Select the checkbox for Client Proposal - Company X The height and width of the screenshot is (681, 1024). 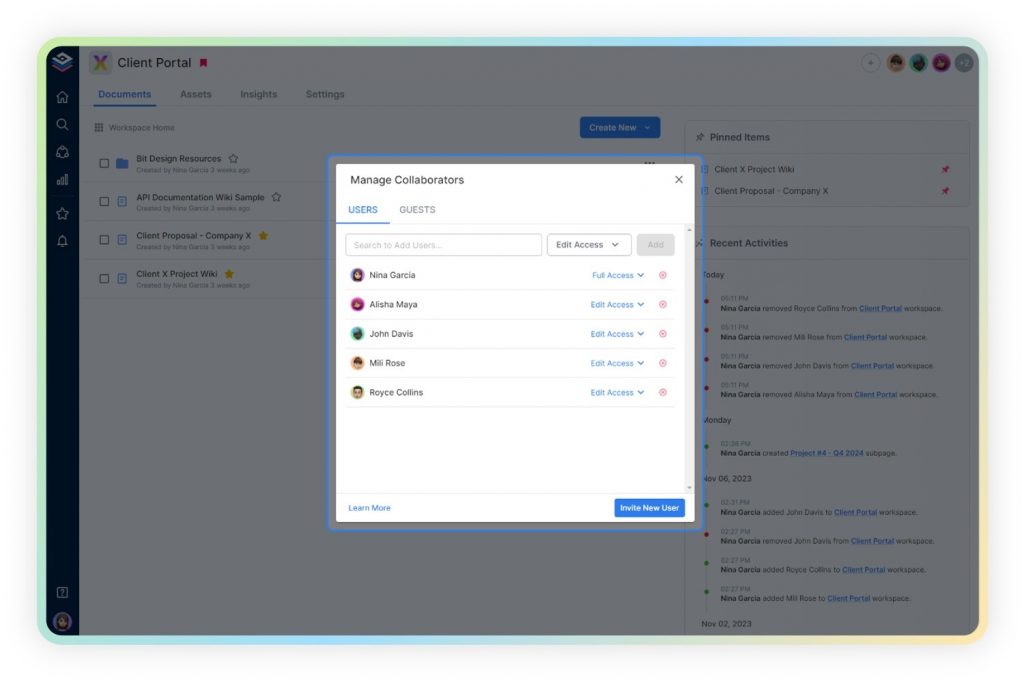pyautogui.click(x=105, y=238)
